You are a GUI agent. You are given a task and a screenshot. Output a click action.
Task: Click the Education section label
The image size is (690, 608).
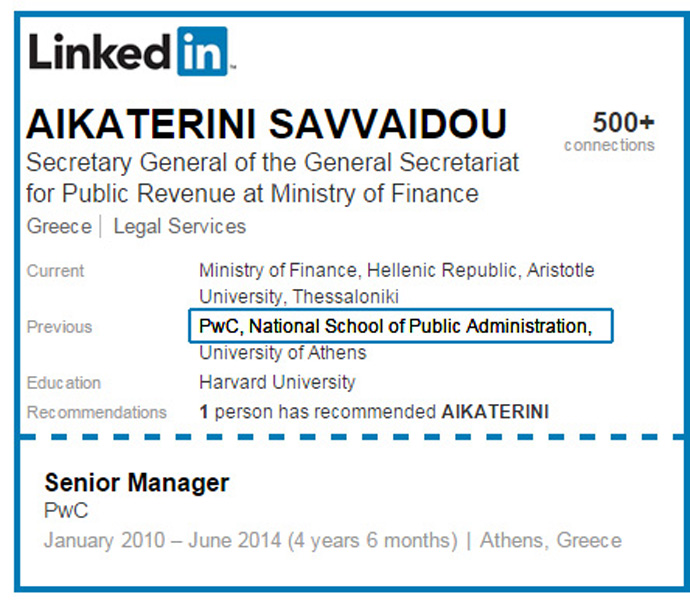tap(64, 383)
